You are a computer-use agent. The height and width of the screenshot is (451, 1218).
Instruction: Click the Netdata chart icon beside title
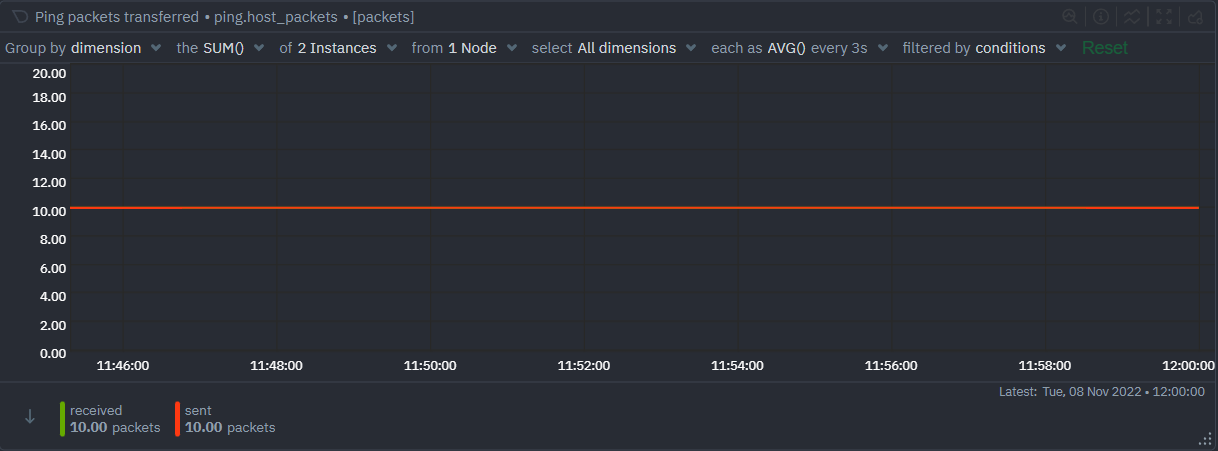(19, 17)
